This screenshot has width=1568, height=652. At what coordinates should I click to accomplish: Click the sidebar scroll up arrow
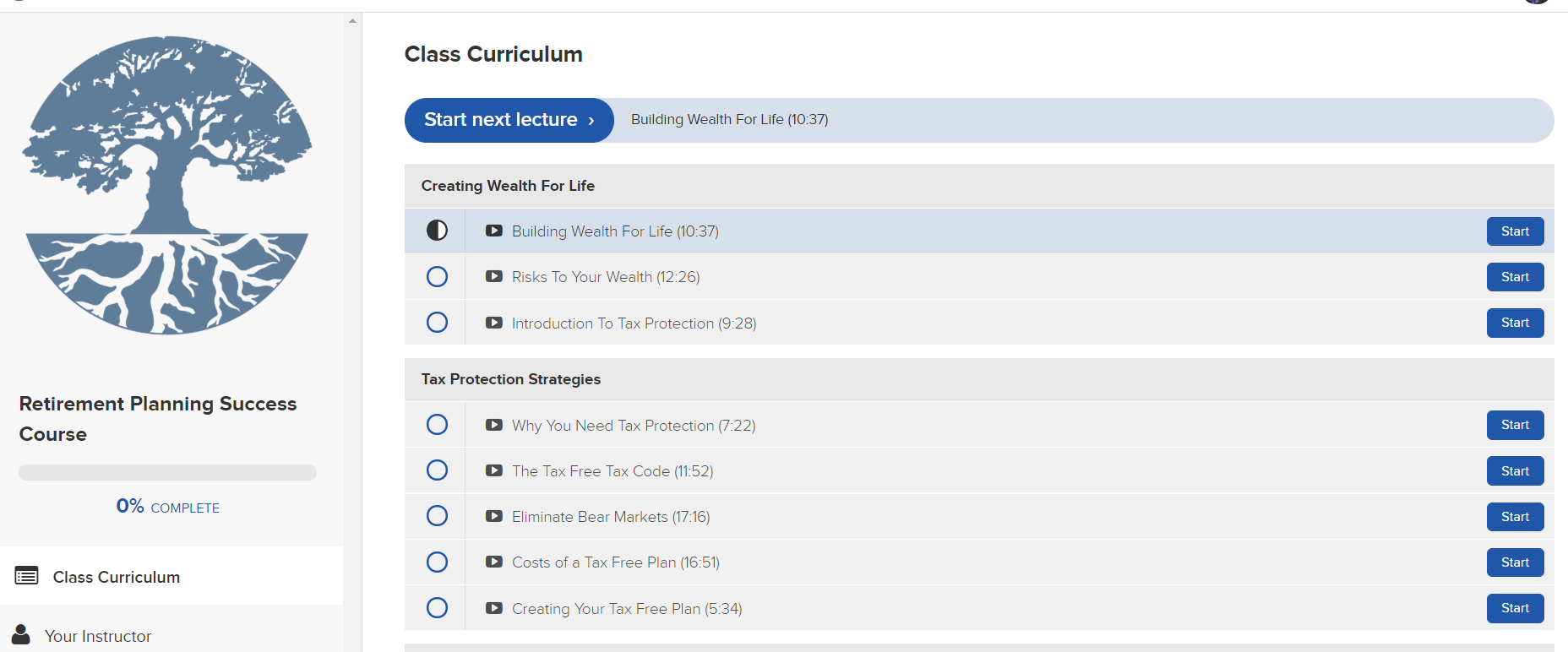point(352,21)
